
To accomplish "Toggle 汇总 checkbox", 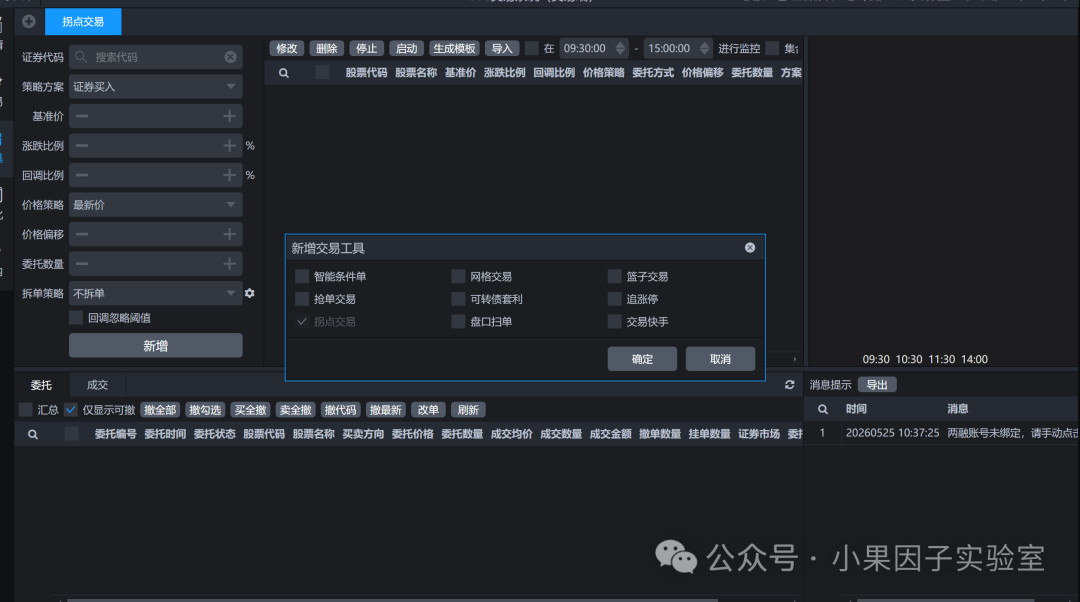I will [x=25, y=410].
